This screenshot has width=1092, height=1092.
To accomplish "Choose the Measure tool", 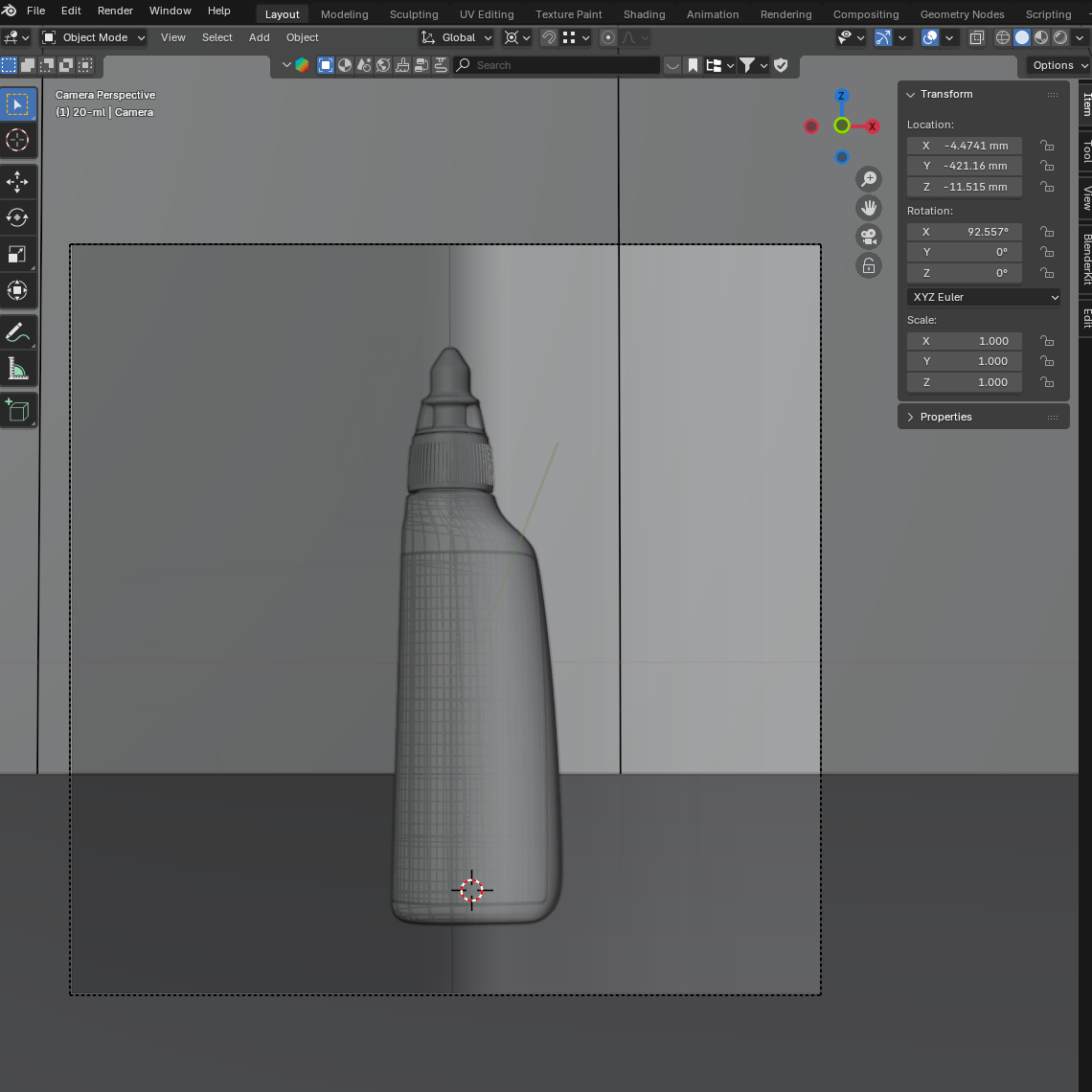I will (x=17, y=369).
